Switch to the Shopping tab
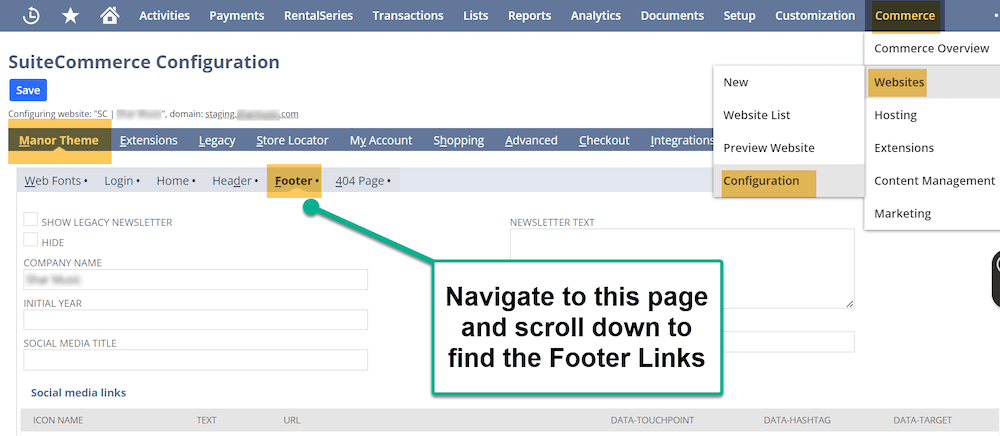The height and width of the screenshot is (436, 1000). 459,140
